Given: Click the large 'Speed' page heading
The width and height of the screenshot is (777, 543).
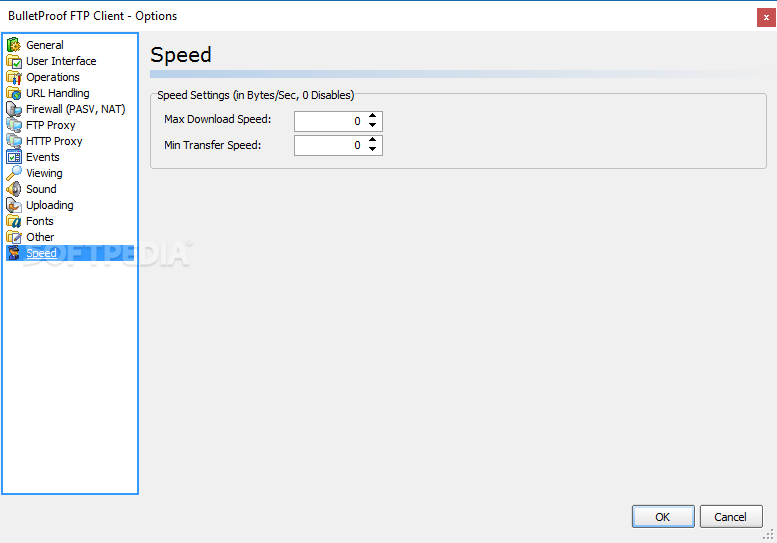Looking at the screenshot, I should click(x=181, y=55).
